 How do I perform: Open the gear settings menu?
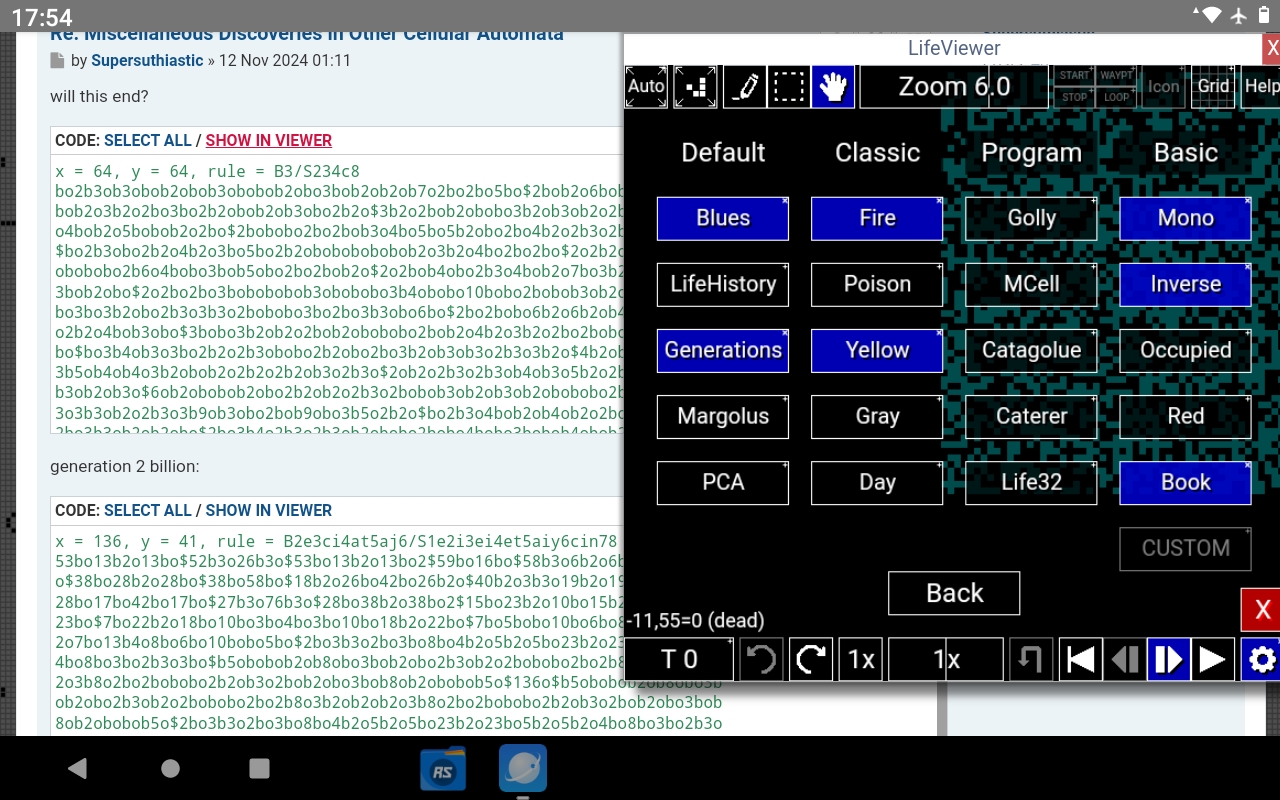coord(1261,660)
